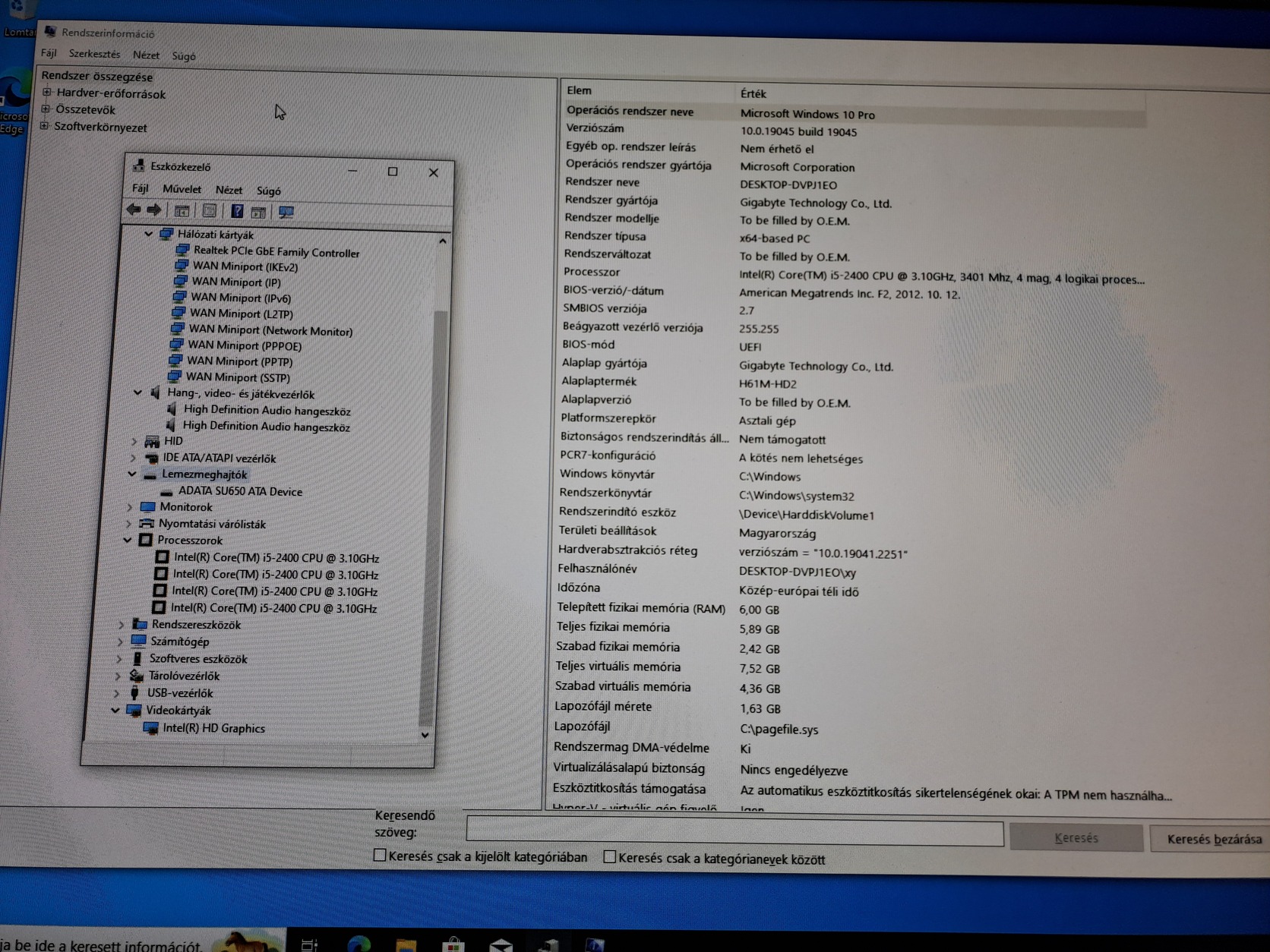Expand the HID node
This screenshot has height=952, width=1270.
134,441
